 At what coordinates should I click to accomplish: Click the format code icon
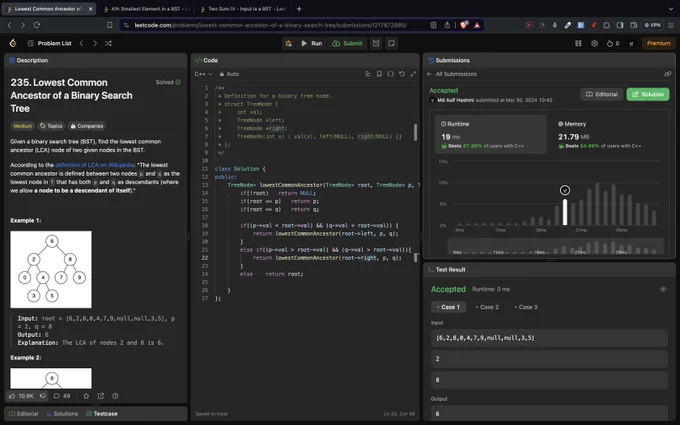pyautogui.click(x=368, y=74)
